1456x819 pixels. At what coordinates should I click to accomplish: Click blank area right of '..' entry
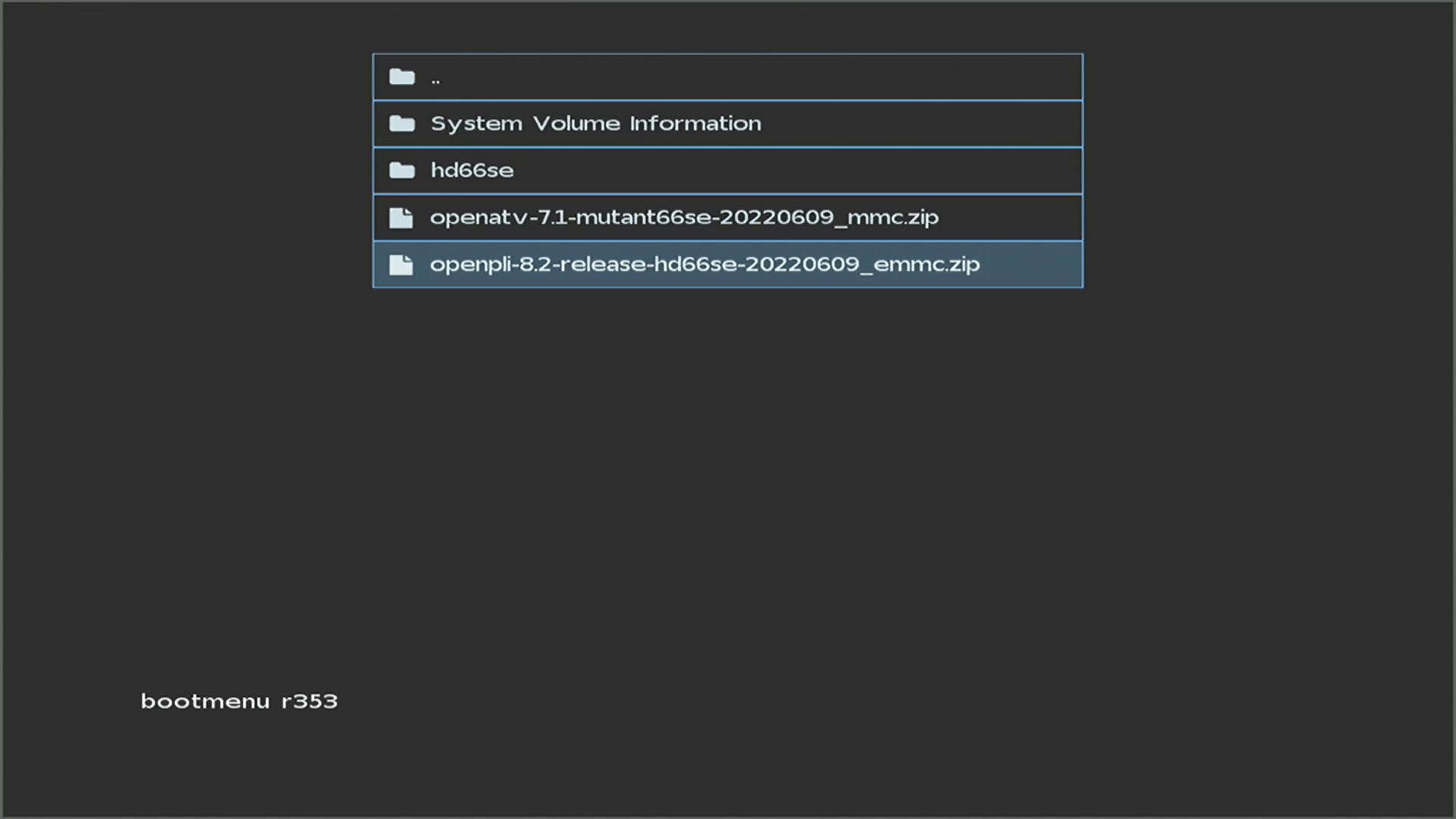point(758,77)
